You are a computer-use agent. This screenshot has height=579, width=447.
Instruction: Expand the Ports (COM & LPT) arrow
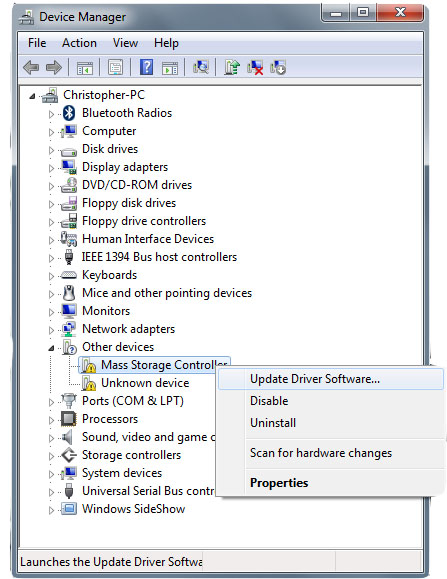click(x=51, y=402)
